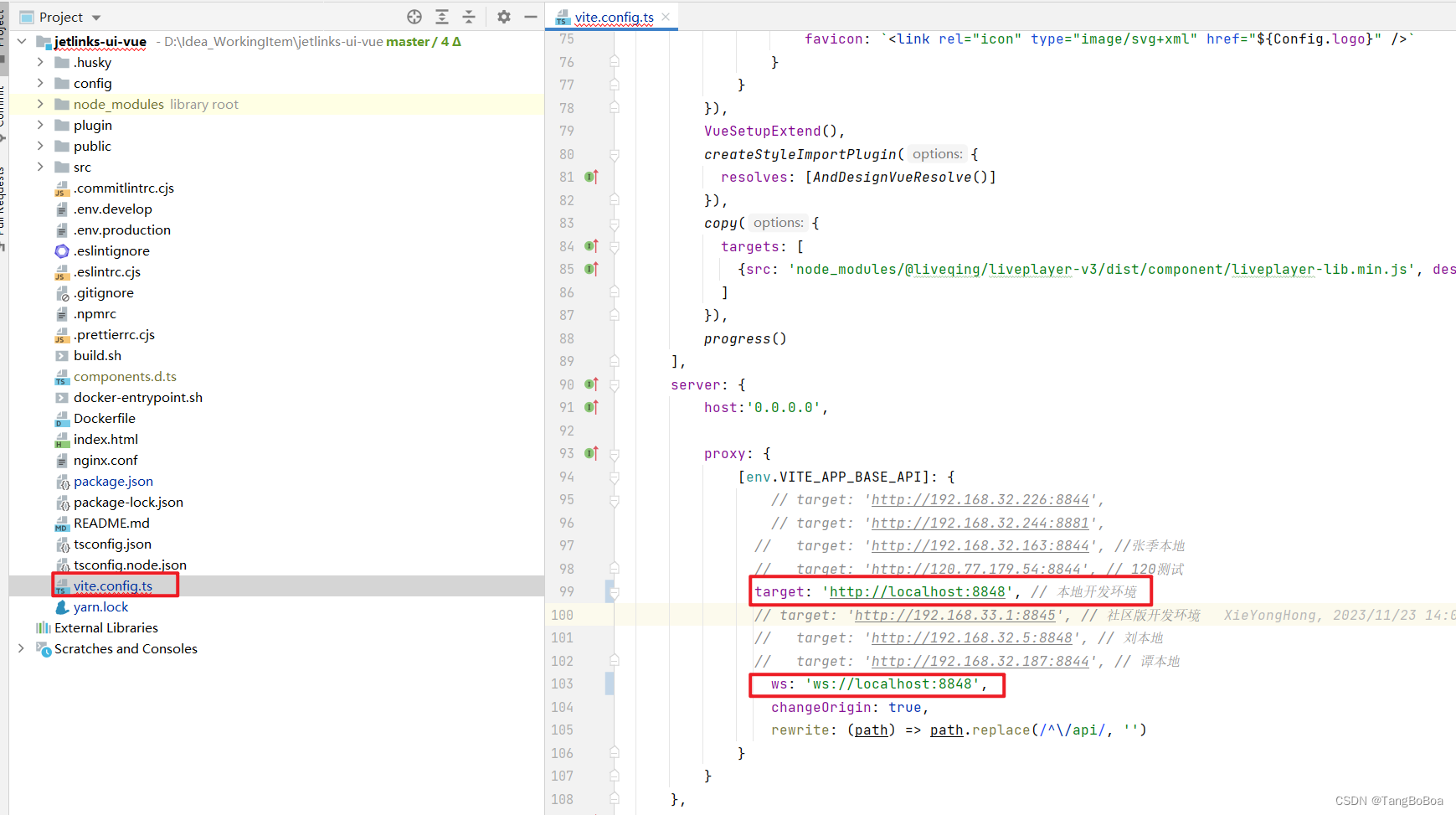Fold the VITE_APP_BASE_API block at line 94
The height and width of the screenshot is (815, 1456).
pos(615,477)
